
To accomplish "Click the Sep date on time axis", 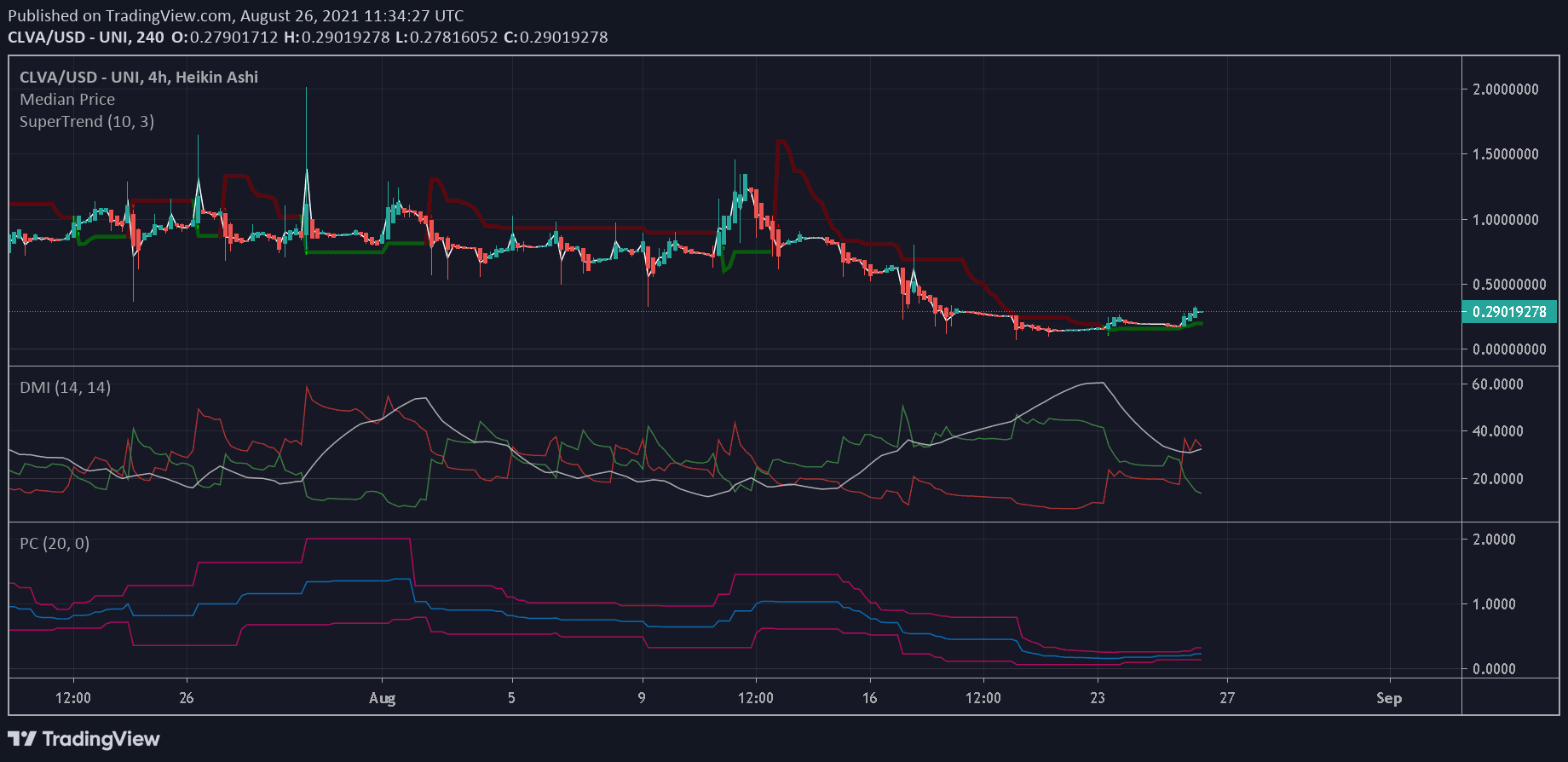I will point(1388,698).
